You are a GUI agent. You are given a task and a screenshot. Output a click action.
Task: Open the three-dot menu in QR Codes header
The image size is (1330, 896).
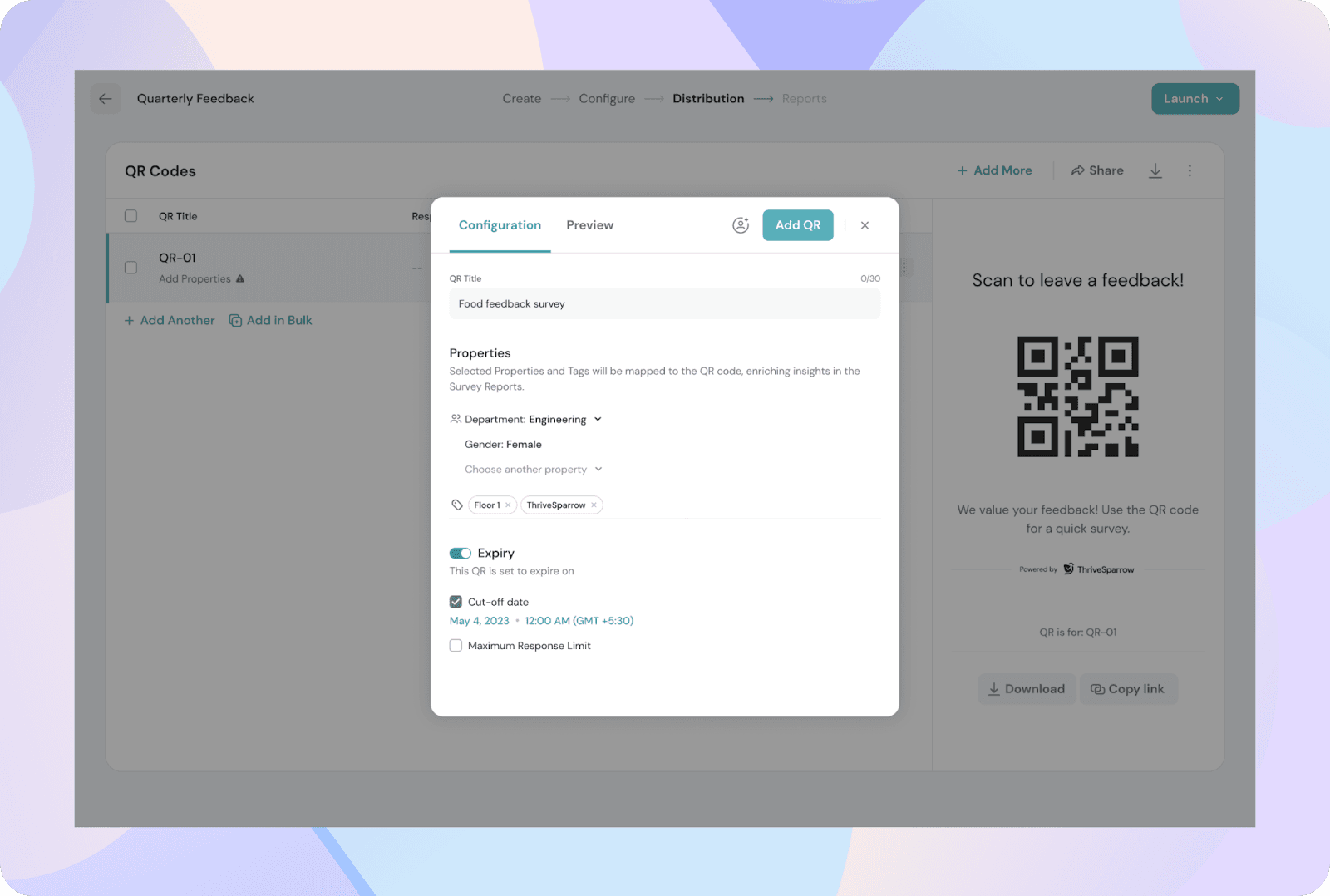1190,170
